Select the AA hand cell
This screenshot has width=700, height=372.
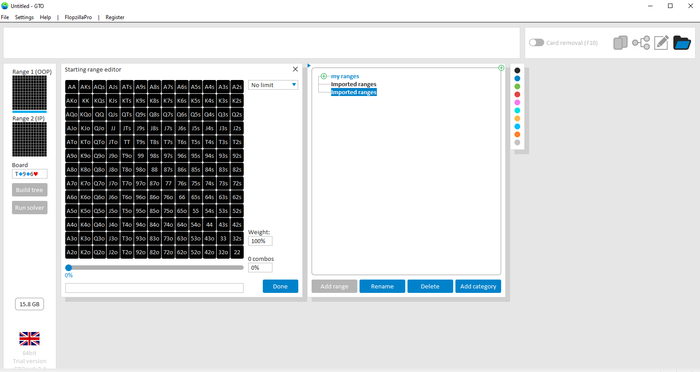coord(72,87)
